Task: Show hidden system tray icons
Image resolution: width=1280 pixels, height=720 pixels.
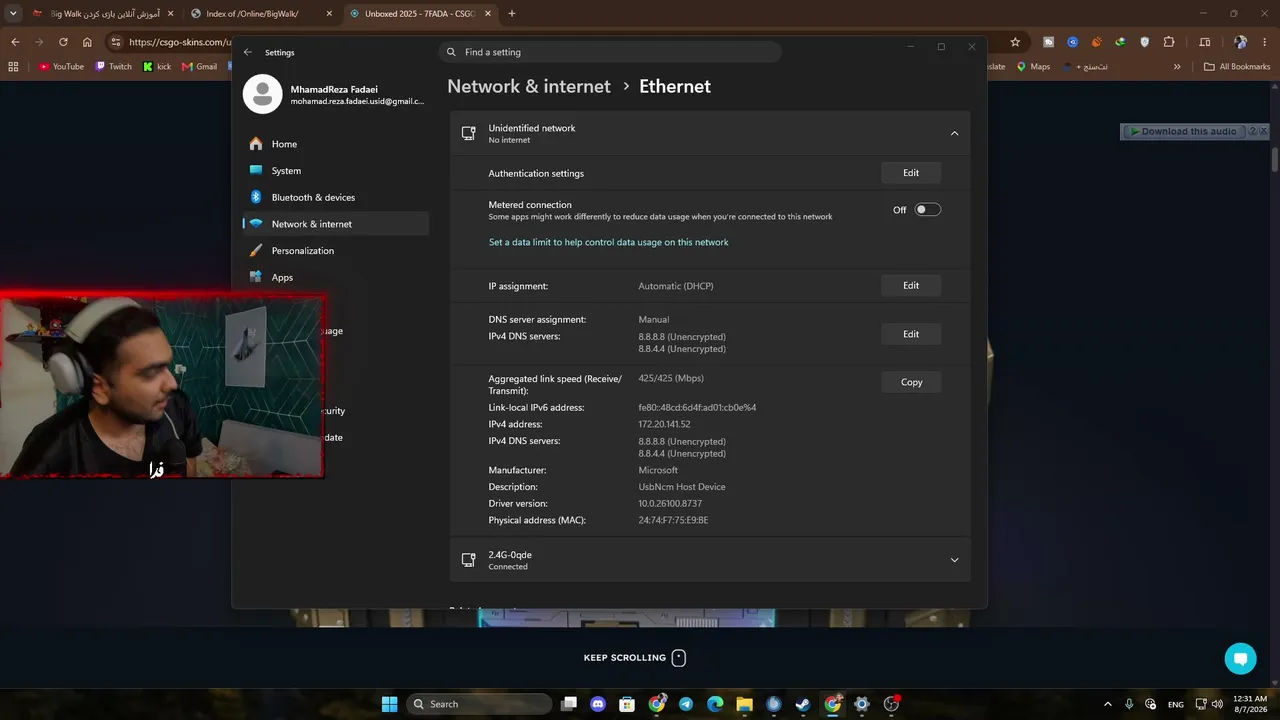Action: pyautogui.click(x=1107, y=704)
